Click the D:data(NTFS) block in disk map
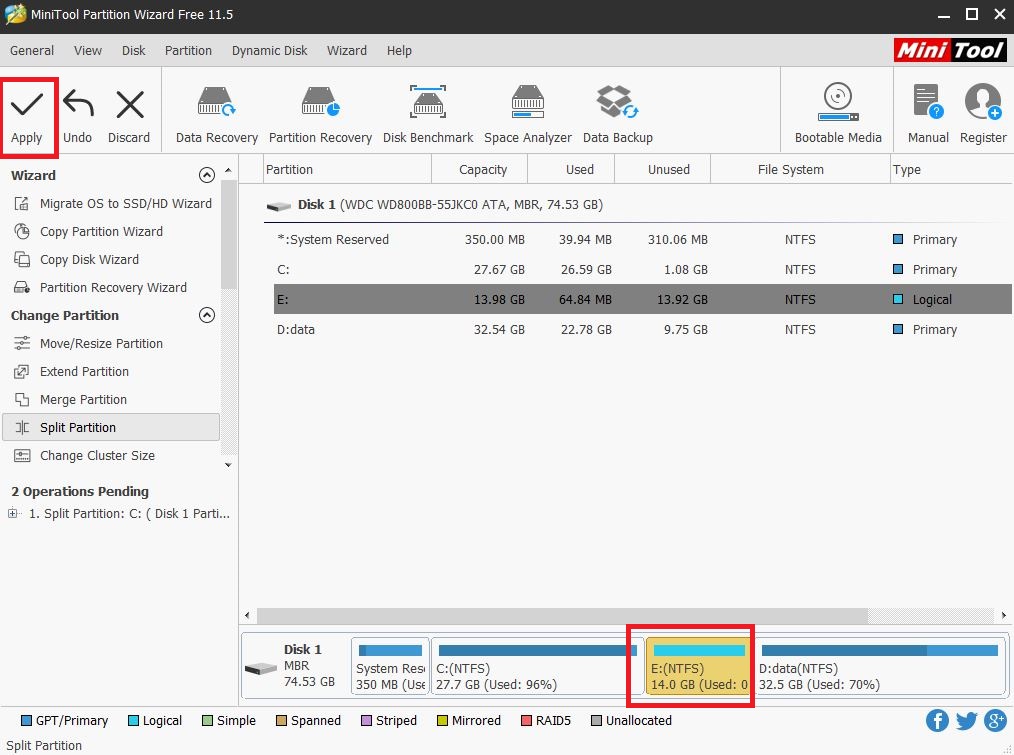Screen dimensions: 1014x755 point(879,666)
